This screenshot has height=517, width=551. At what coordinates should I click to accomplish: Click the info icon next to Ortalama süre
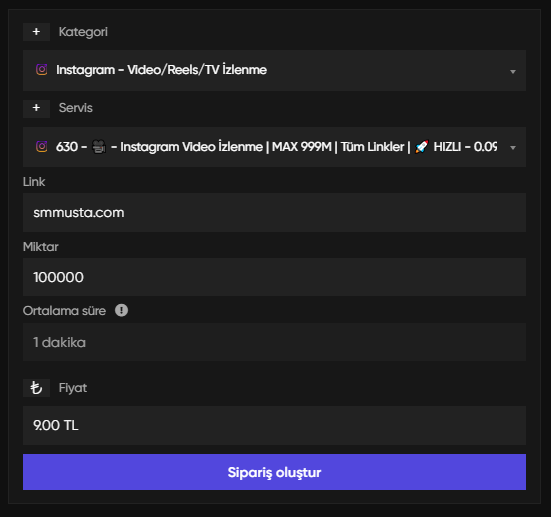122,310
